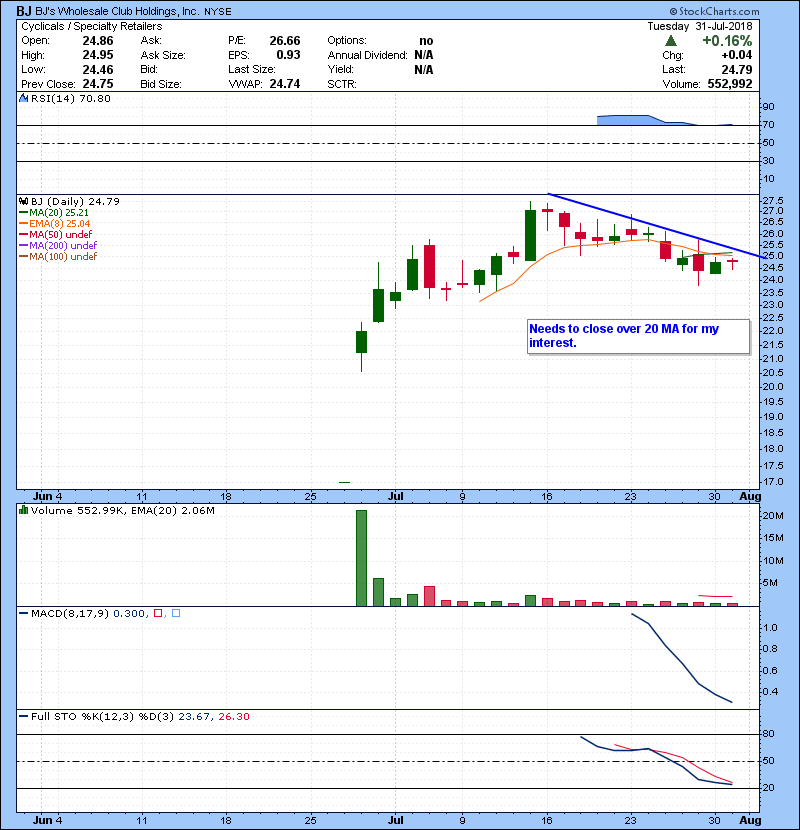Click the 17.0 price axis label
The height and width of the screenshot is (830, 800).
pos(772,482)
